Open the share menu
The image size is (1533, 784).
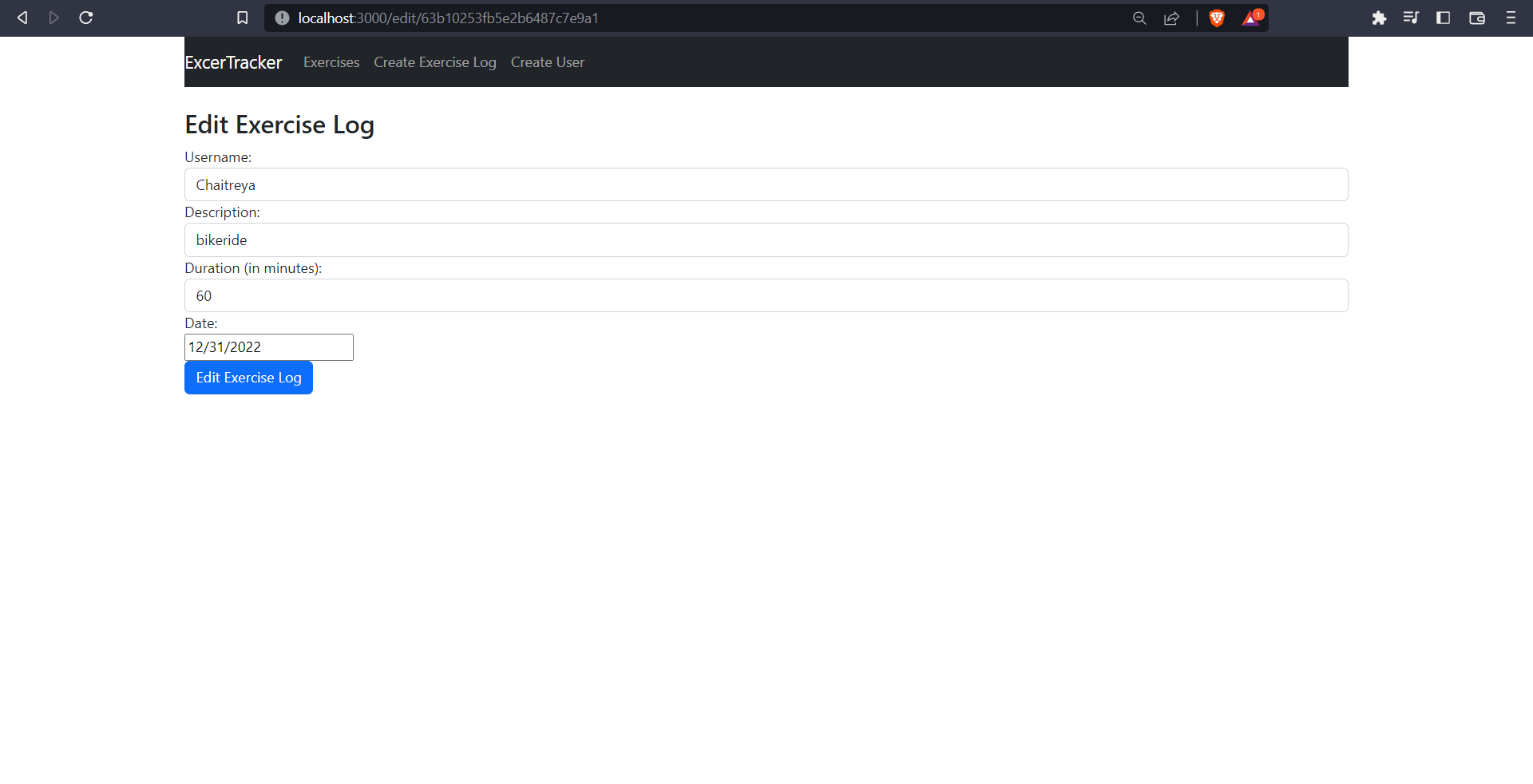1171,18
